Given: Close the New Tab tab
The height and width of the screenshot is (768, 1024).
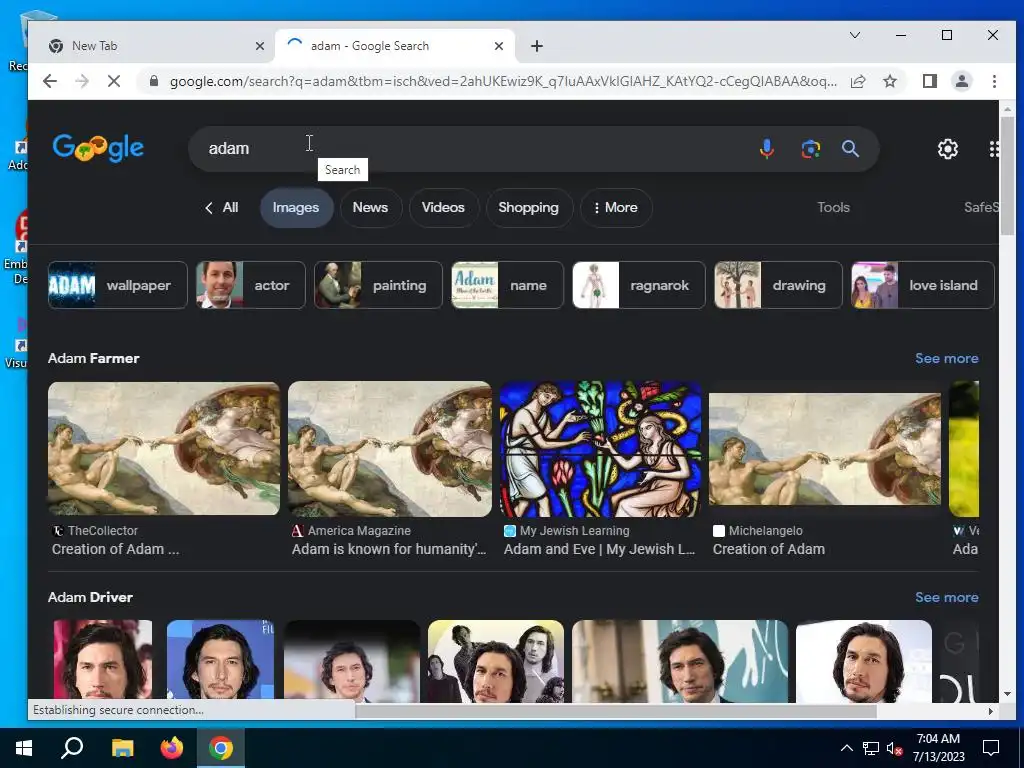Looking at the screenshot, I should click(x=260, y=46).
